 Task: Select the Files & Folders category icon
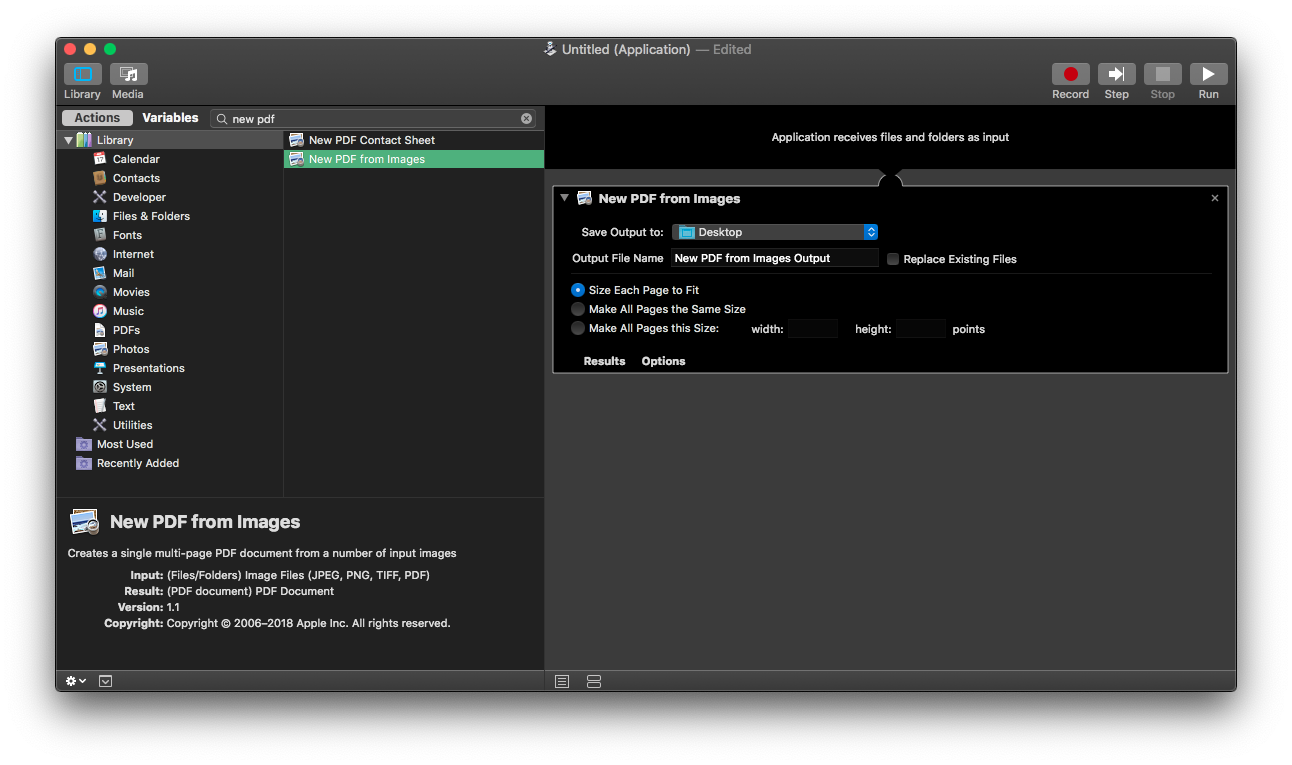point(100,216)
